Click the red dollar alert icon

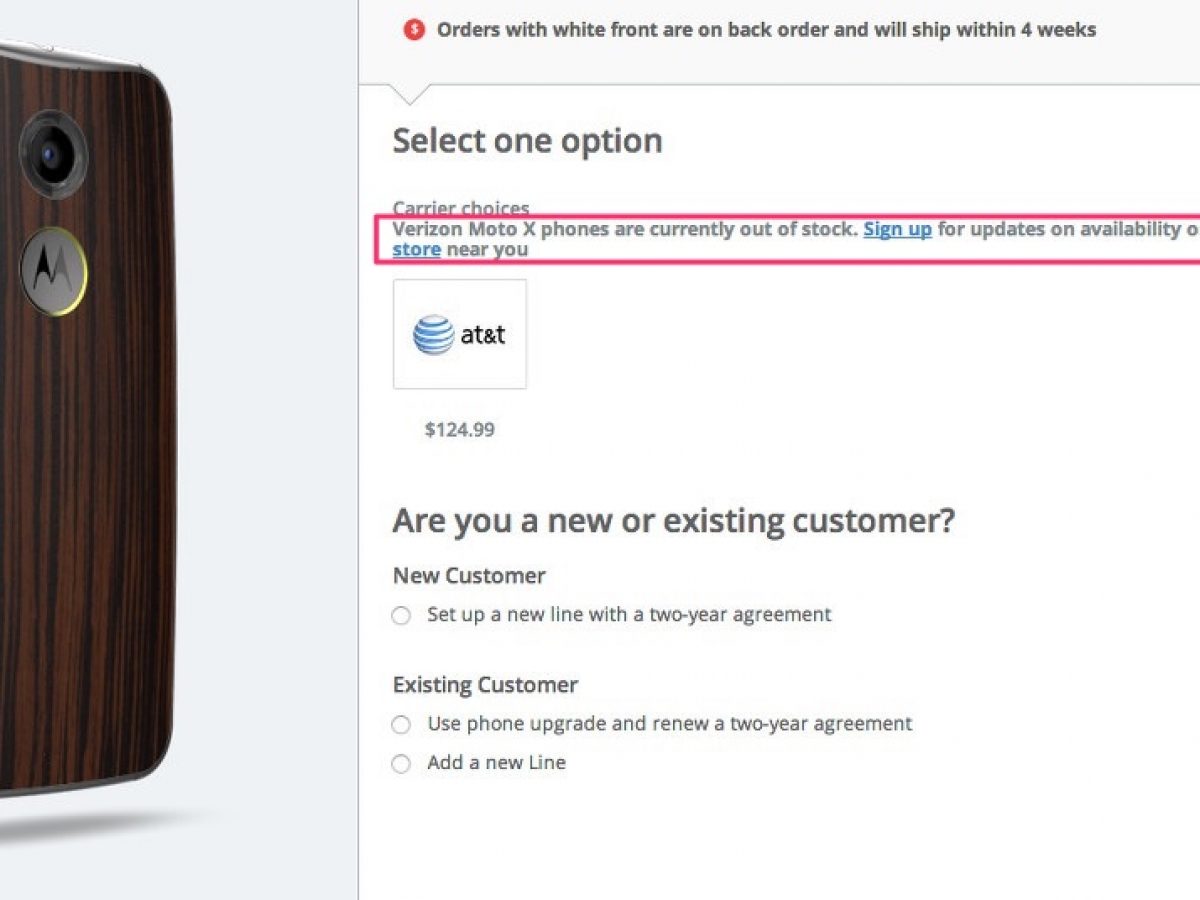pos(414,30)
